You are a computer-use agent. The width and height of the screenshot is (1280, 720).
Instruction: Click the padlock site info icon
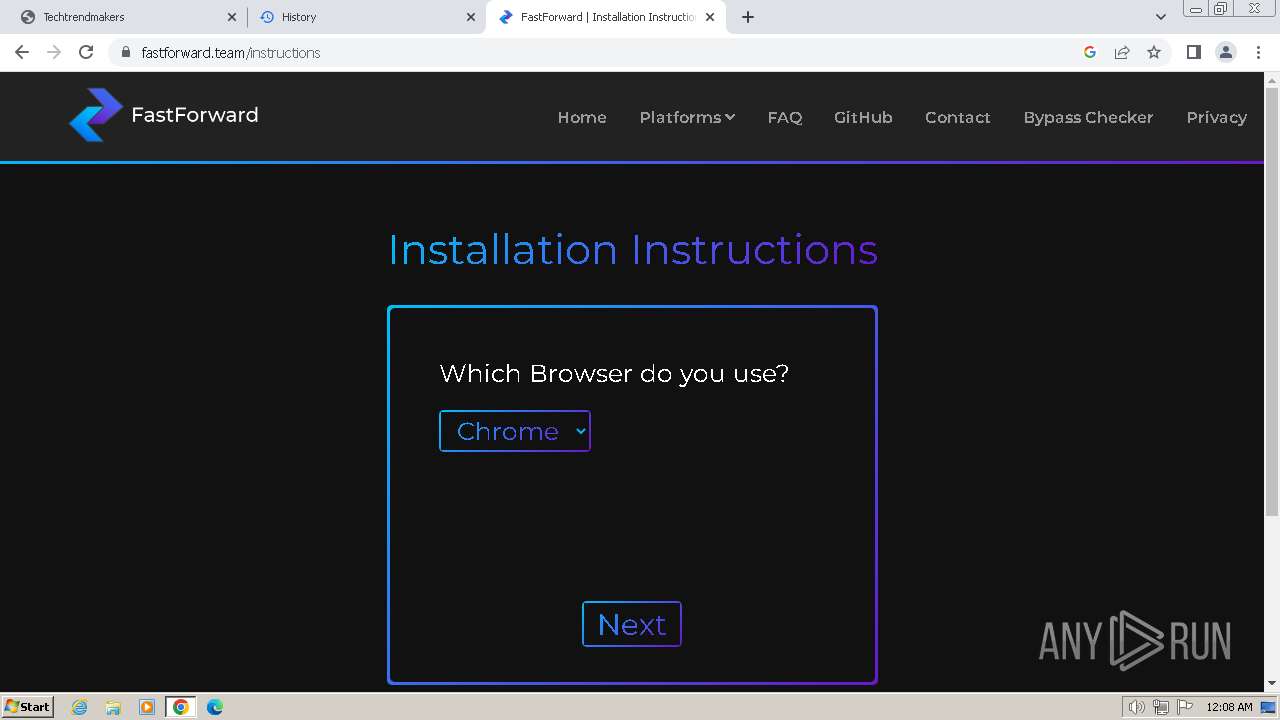coord(125,52)
